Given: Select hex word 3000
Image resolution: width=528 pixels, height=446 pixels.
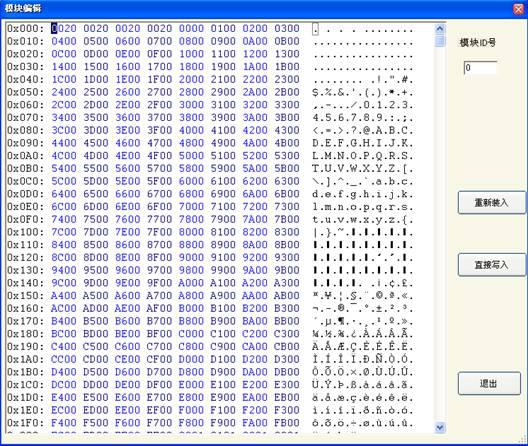Looking at the screenshot, I should 191,105.
